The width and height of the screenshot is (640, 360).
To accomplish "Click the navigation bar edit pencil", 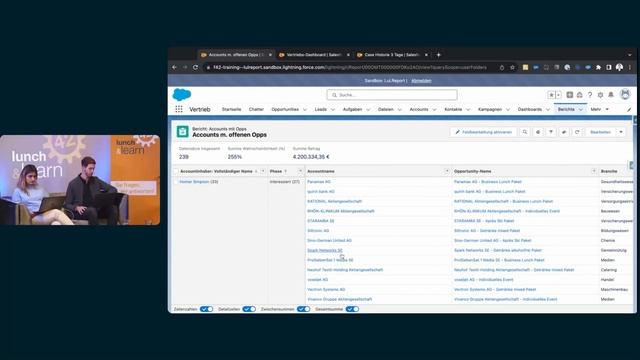I will click(629, 109).
